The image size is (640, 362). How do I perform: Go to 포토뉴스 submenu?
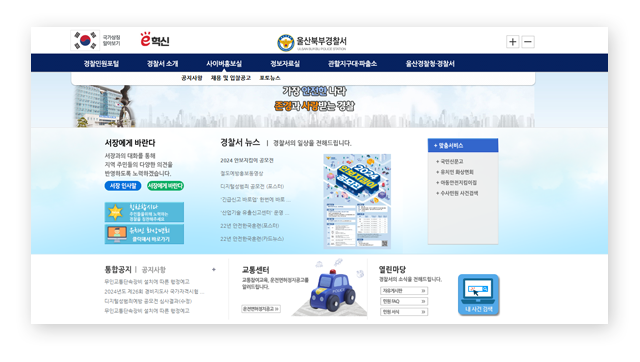click(270, 78)
